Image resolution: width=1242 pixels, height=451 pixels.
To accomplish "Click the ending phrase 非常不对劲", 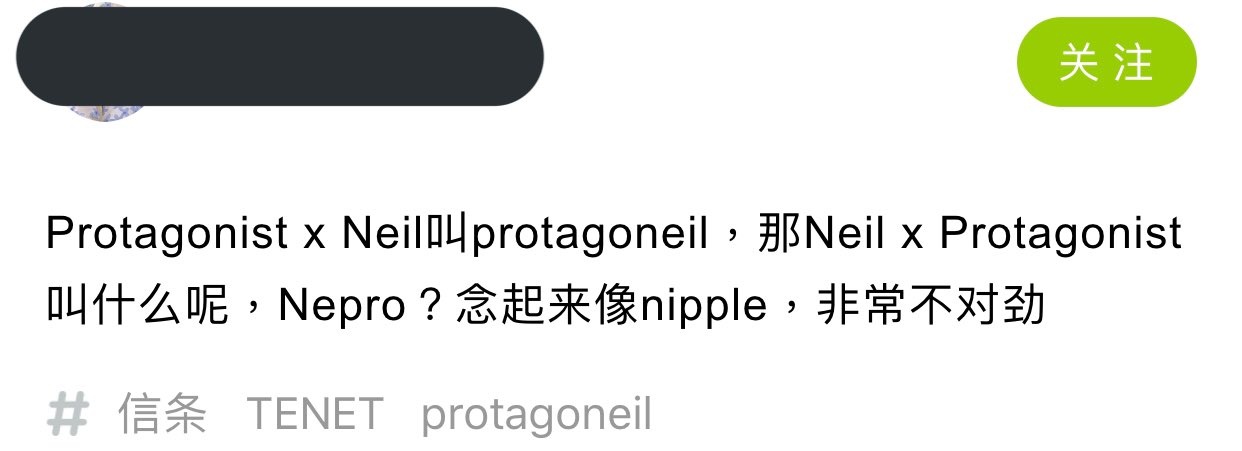I will click(931, 306).
